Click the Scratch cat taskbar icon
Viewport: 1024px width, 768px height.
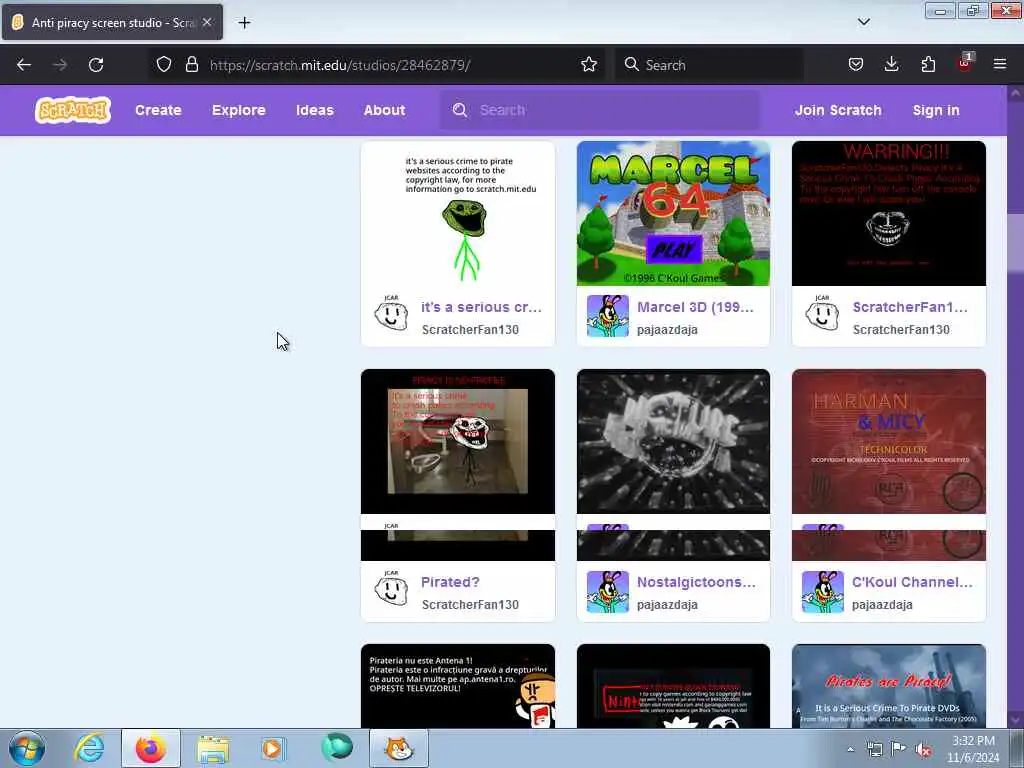pyautogui.click(x=399, y=748)
